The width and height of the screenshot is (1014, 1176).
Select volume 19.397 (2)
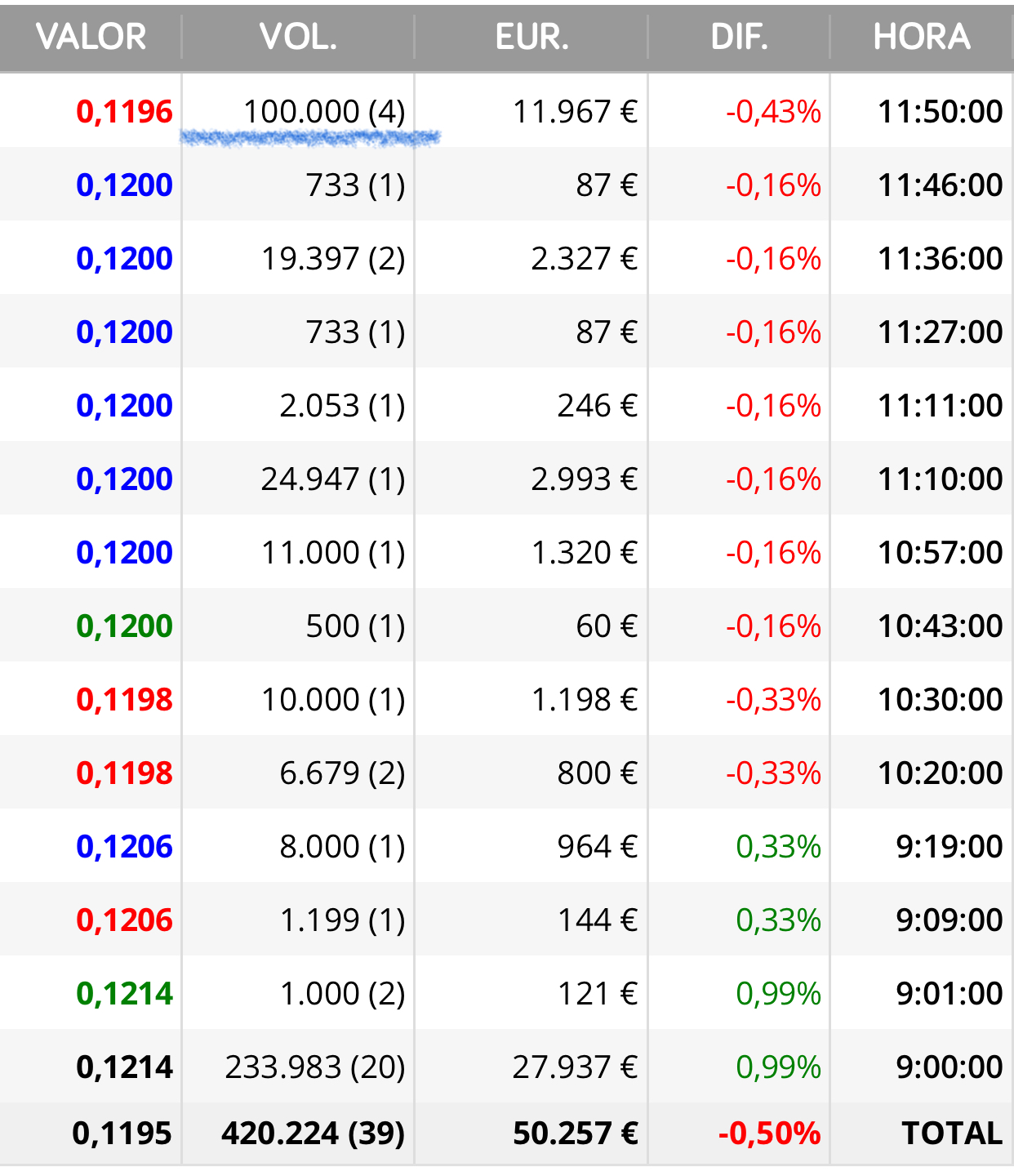click(x=333, y=259)
